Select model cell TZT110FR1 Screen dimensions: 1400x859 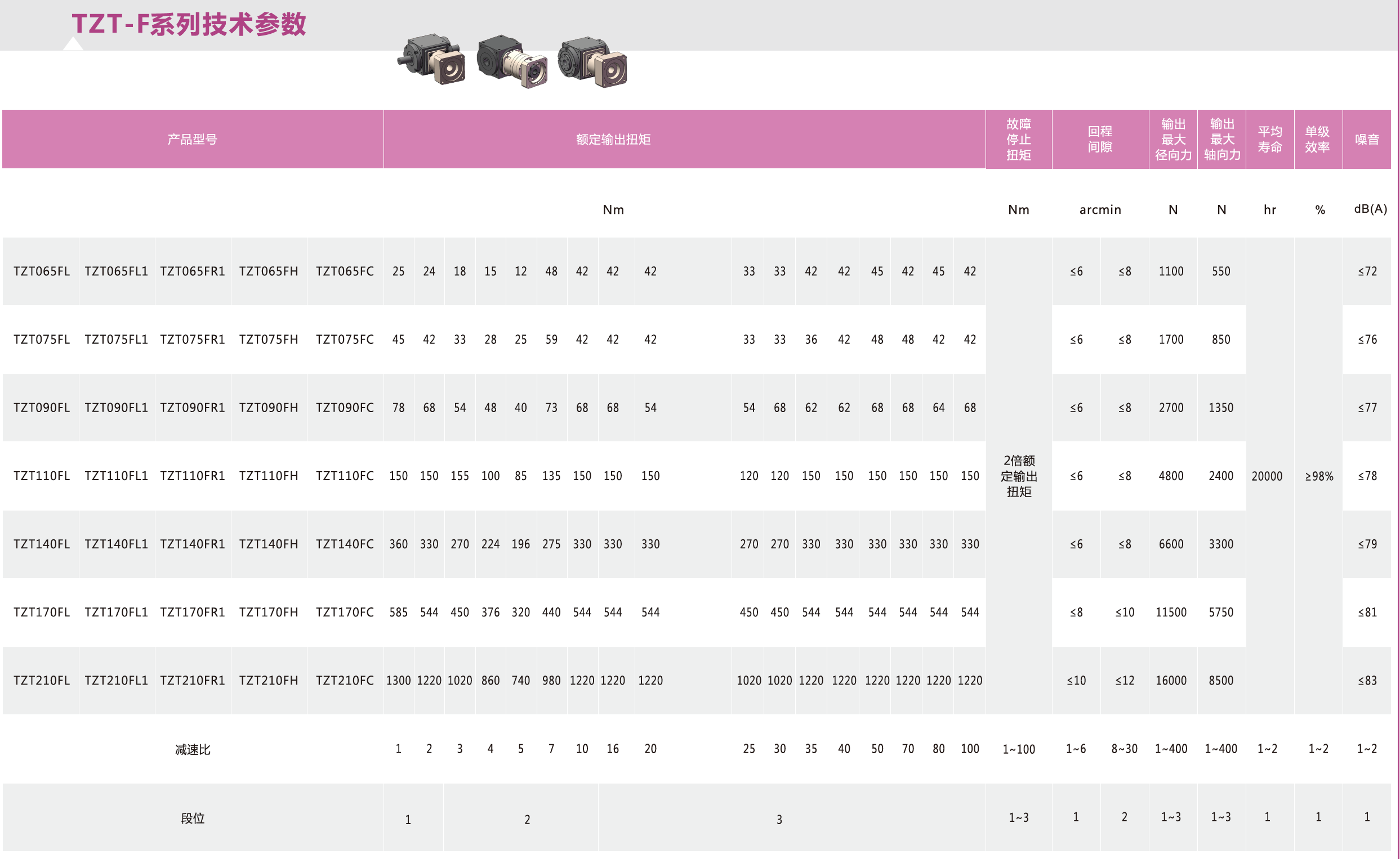pyautogui.click(x=193, y=476)
